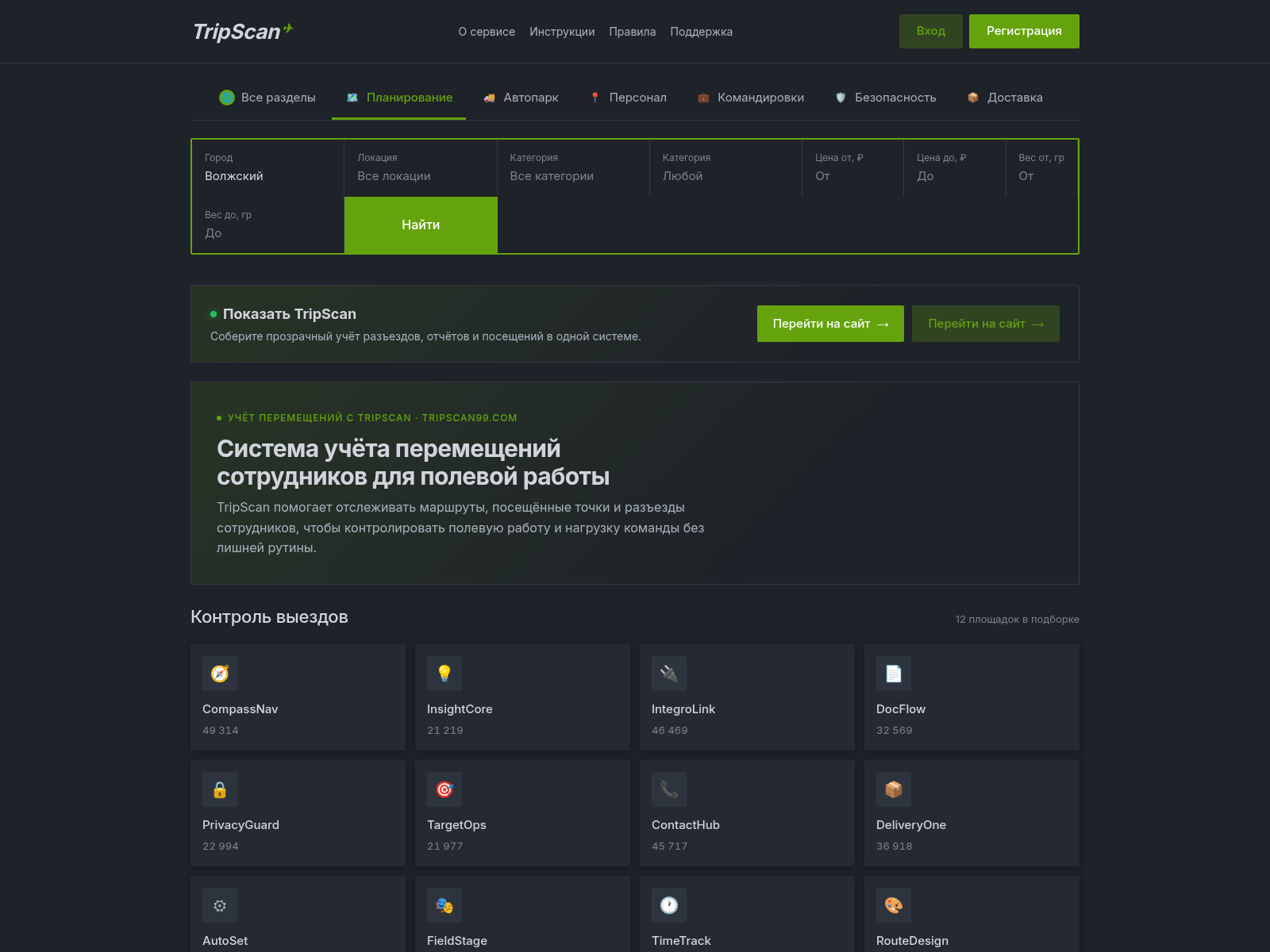This screenshot has height=952, width=1270.
Task: Click the TRIPSCAN99.COM text
Action: click(469, 418)
